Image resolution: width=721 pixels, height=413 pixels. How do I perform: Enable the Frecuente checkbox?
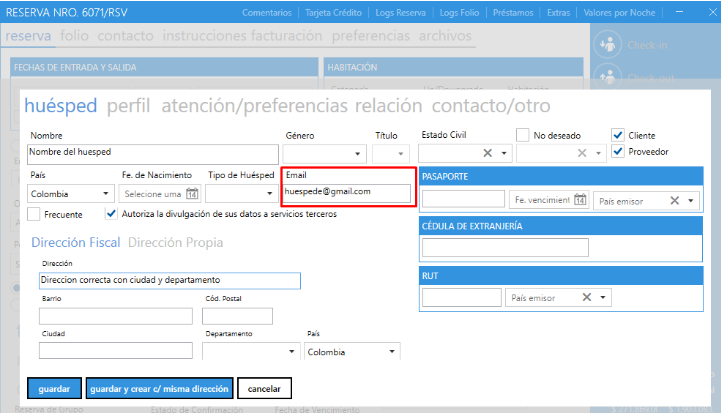point(35,213)
